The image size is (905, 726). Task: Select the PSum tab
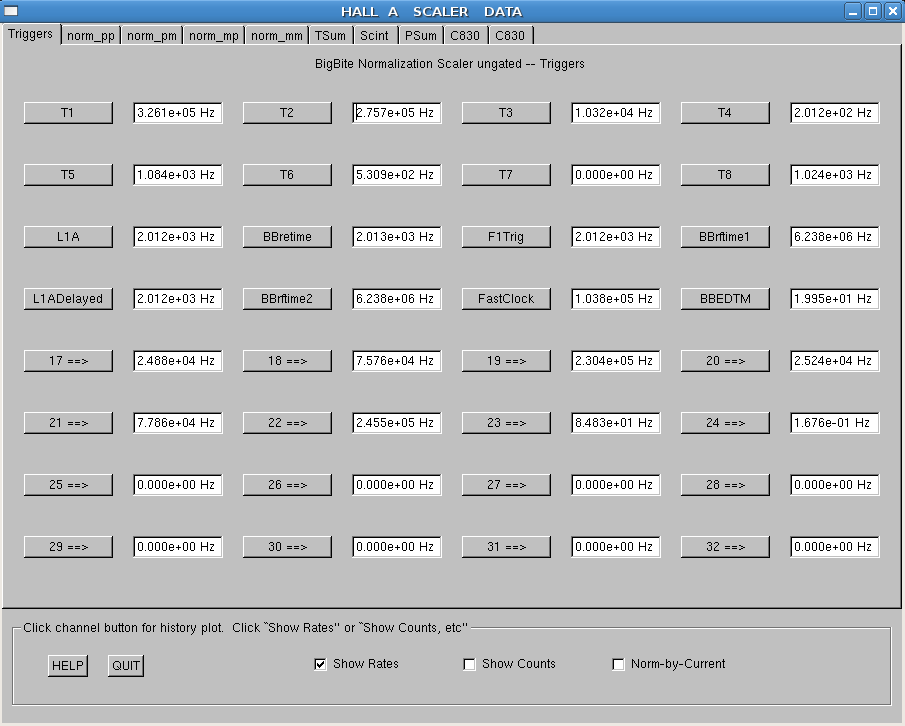click(x=421, y=36)
